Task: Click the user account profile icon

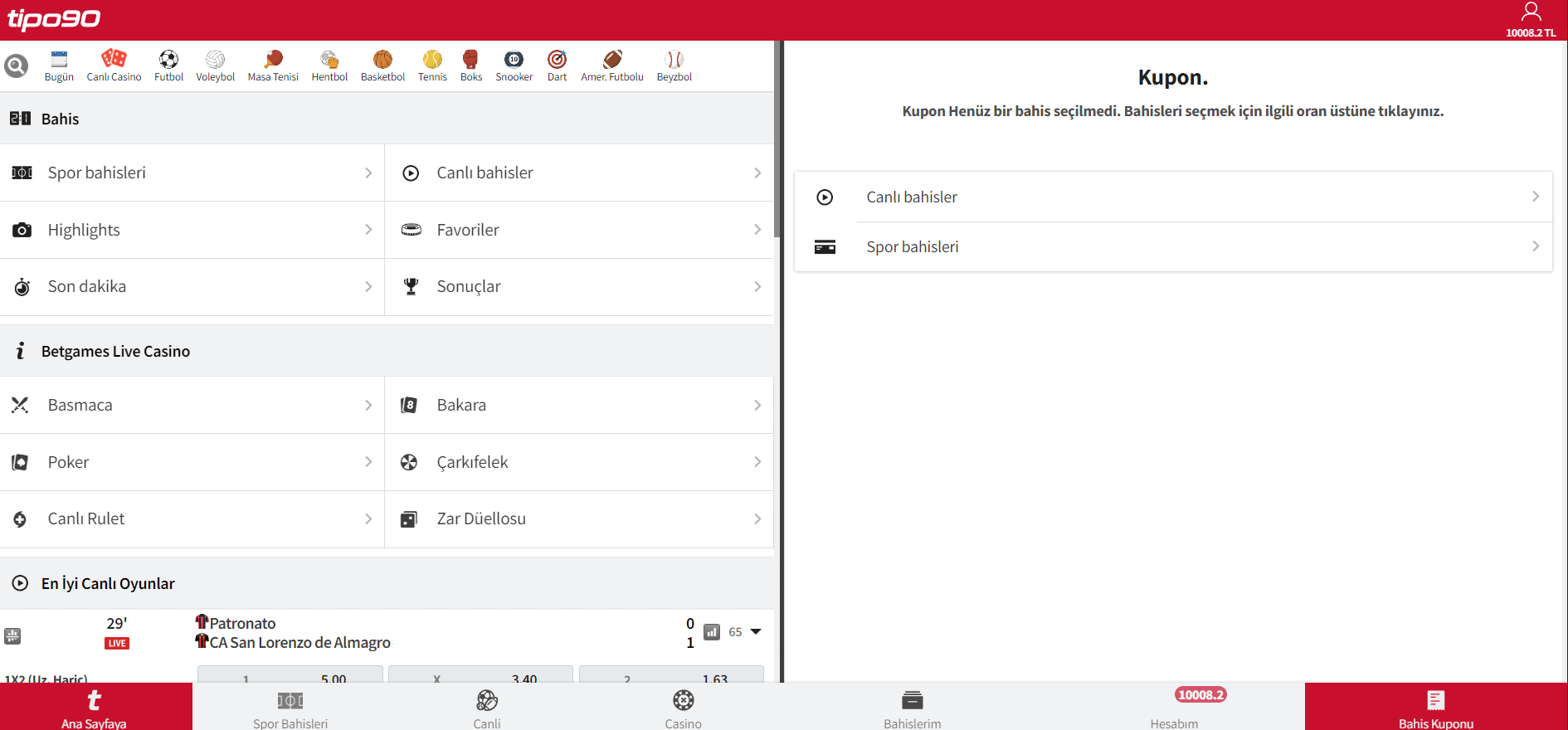Action: point(1531,12)
